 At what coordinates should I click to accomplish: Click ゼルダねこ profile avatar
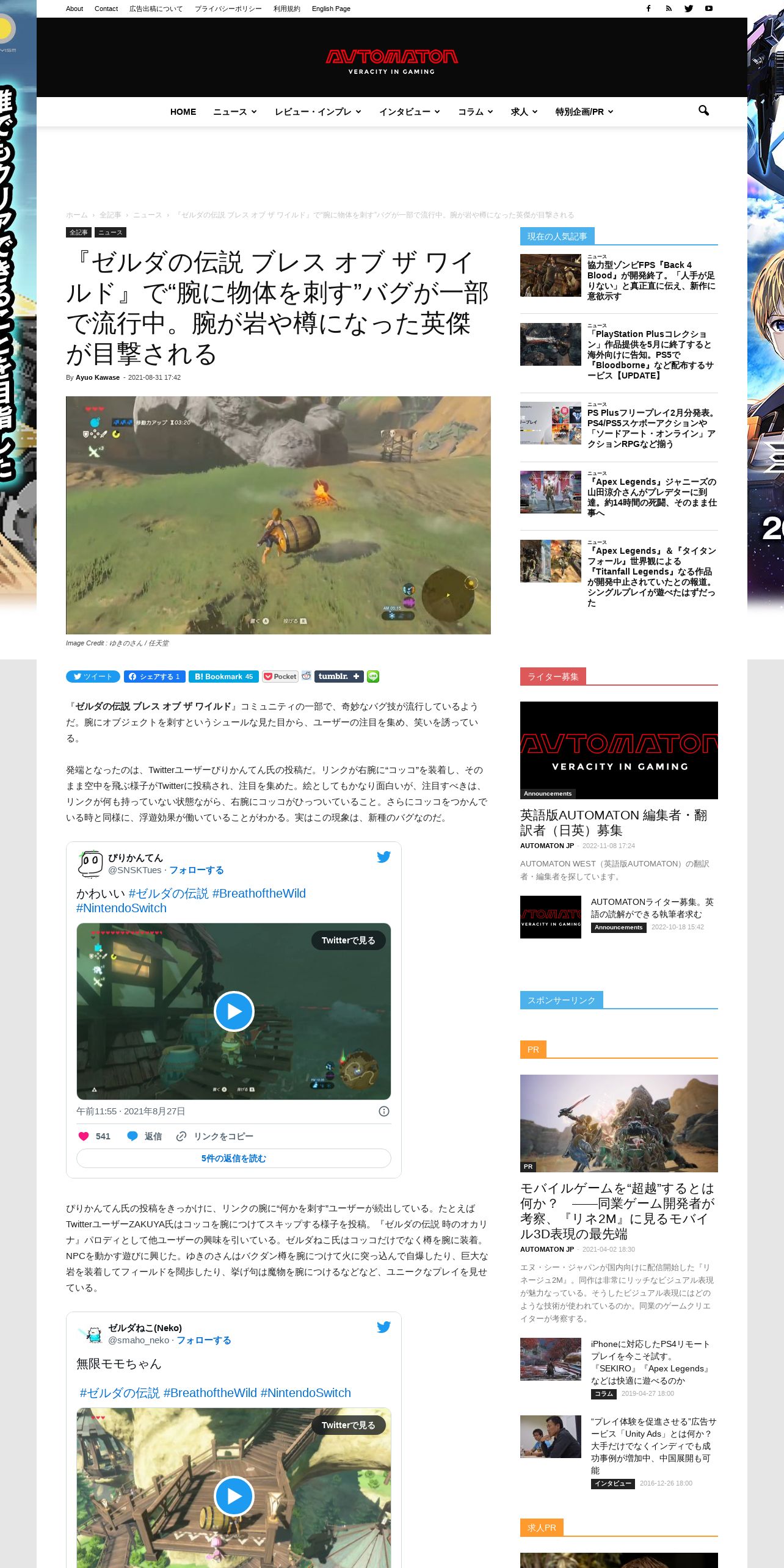click(x=90, y=1334)
